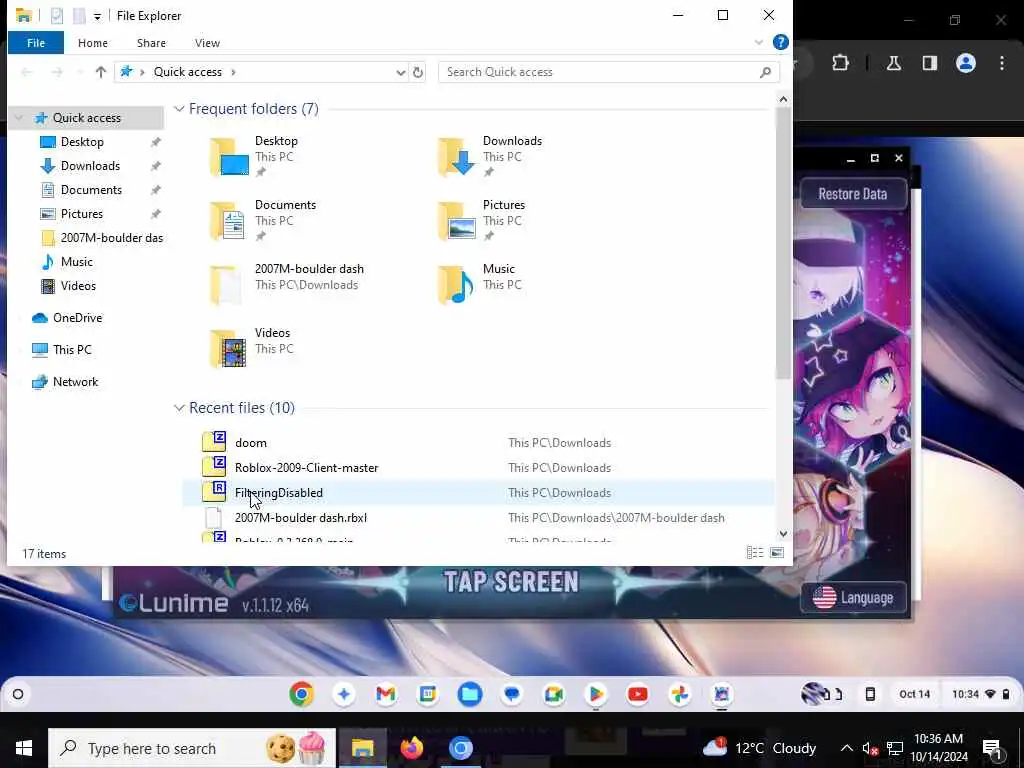Select This PC in navigation pane

72,350
